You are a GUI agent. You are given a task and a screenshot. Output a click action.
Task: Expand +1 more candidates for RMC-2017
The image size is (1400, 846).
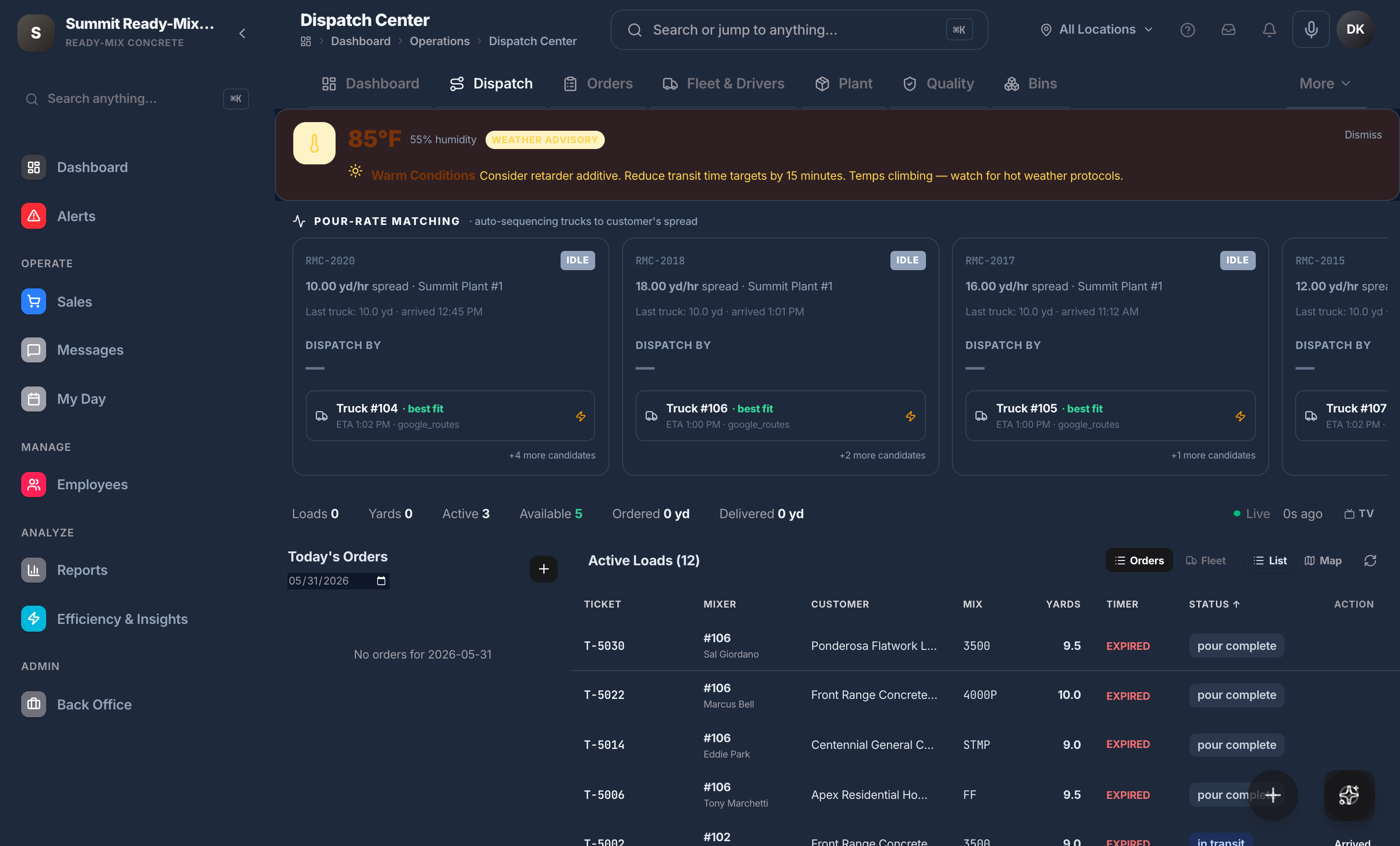[1212, 455]
